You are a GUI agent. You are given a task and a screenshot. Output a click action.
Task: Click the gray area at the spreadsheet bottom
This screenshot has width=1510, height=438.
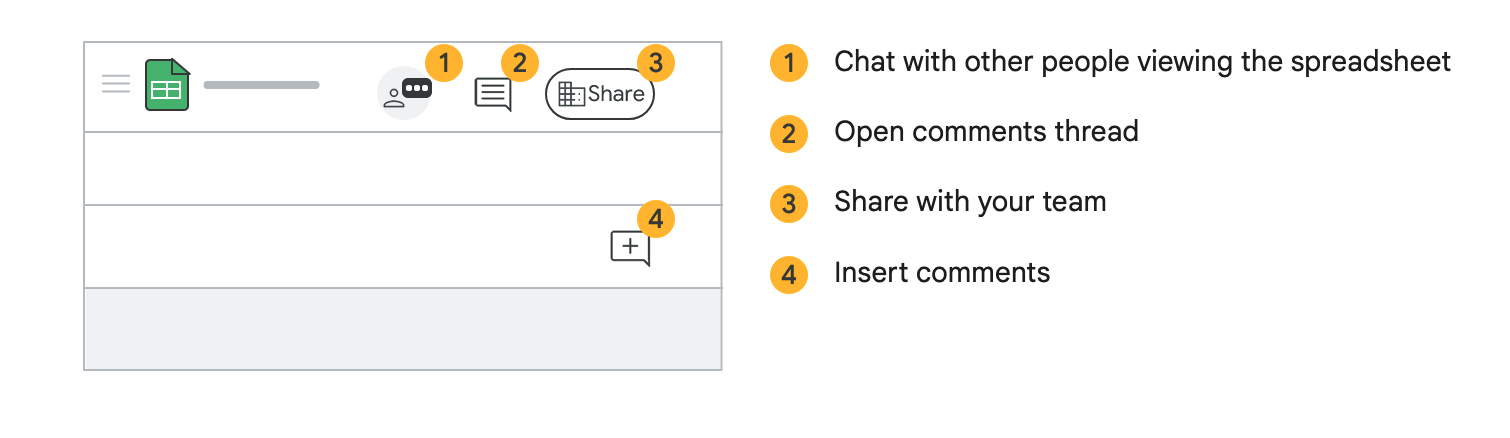402,329
